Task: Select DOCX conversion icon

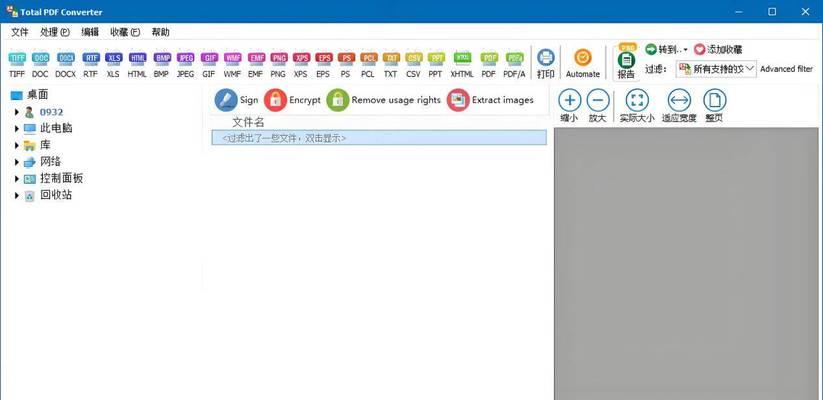Action: [66, 64]
